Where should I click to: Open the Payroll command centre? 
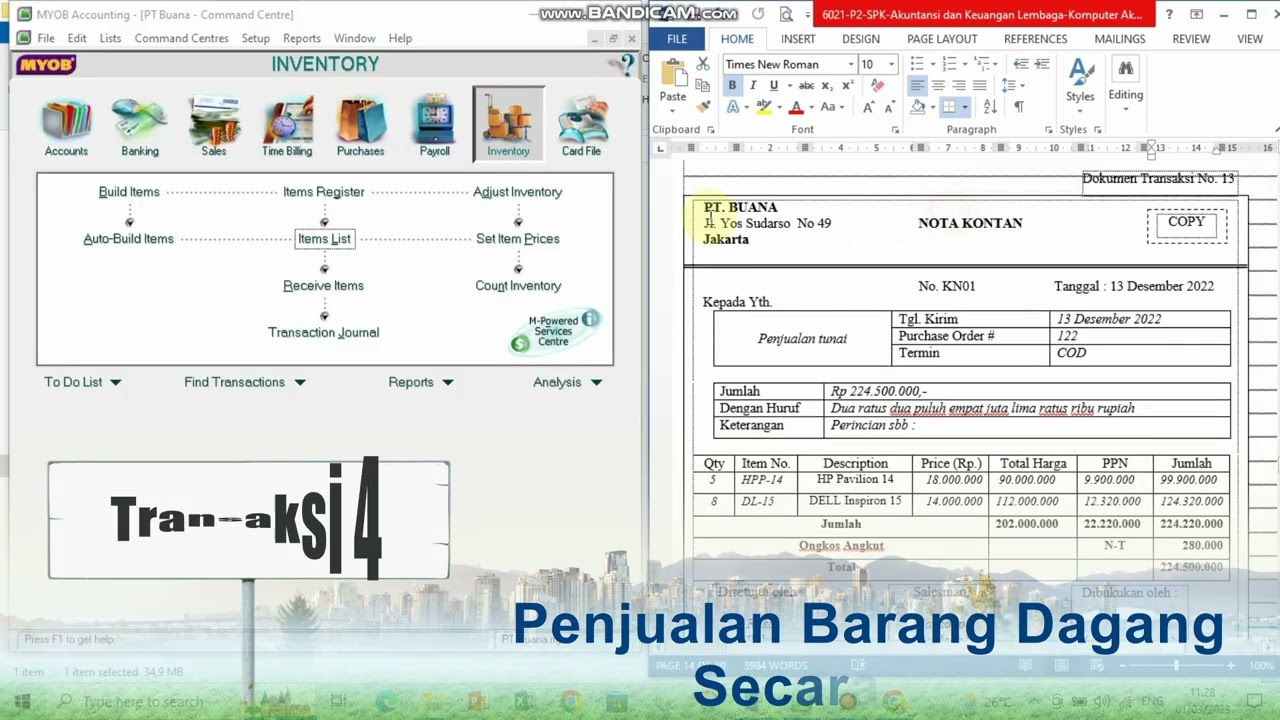(434, 125)
